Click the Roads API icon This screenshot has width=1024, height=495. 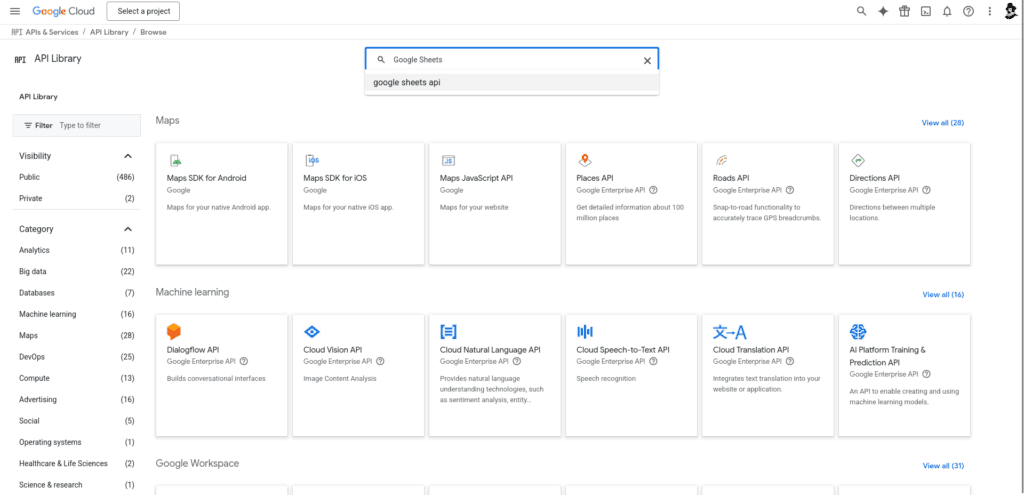[721, 160]
